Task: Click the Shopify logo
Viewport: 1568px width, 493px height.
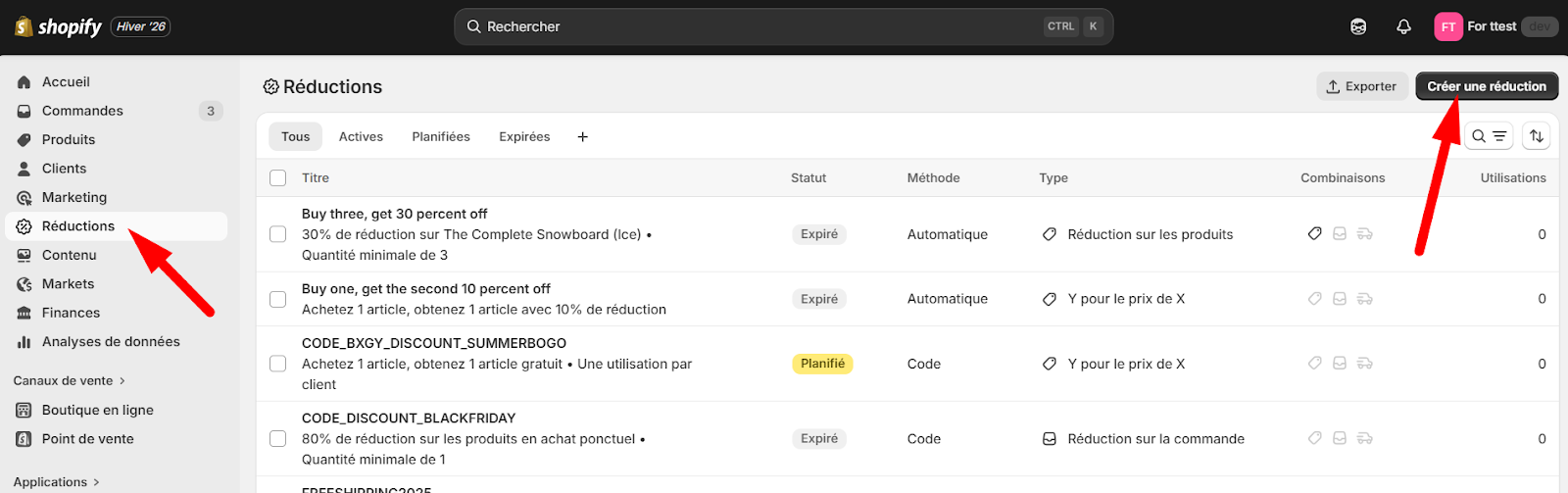Action: coord(58,26)
